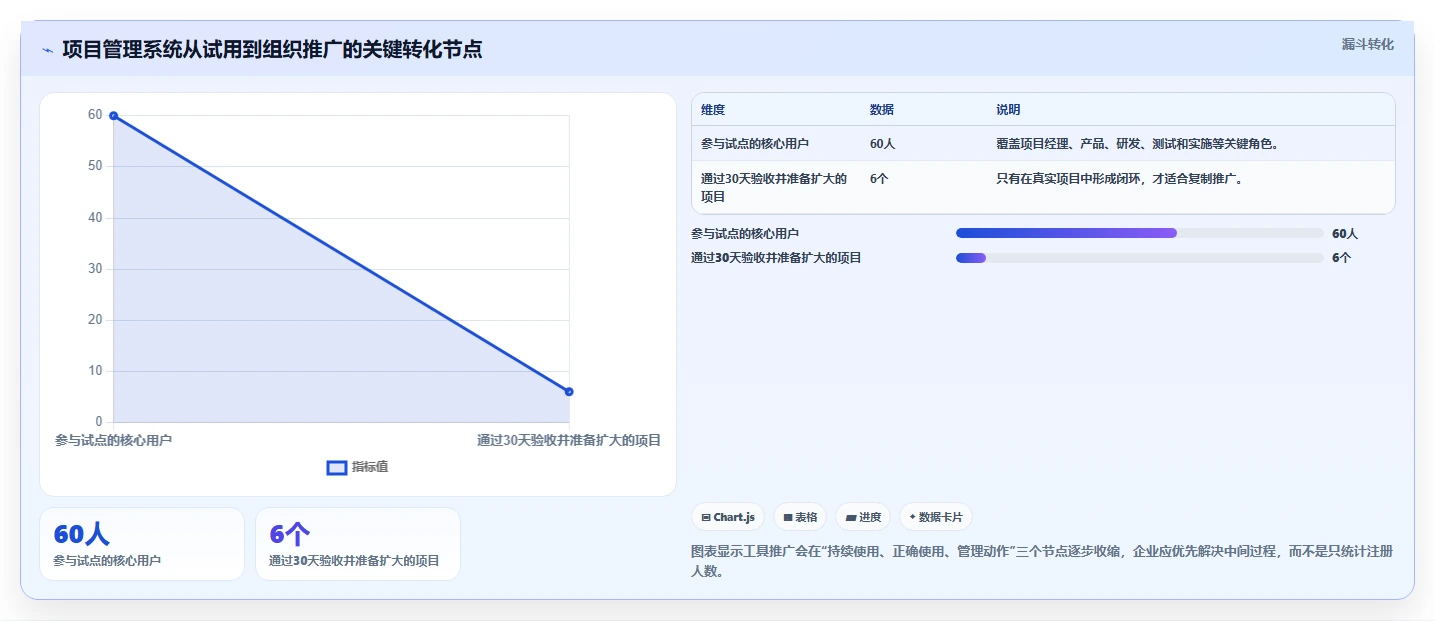Click the 说明 column header

tap(1008, 110)
